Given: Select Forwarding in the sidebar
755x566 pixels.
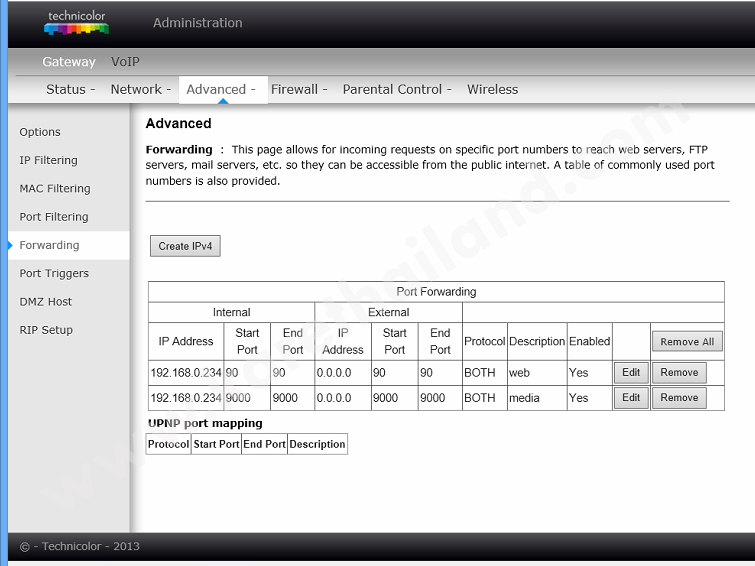Looking at the screenshot, I should coord(49,245).
